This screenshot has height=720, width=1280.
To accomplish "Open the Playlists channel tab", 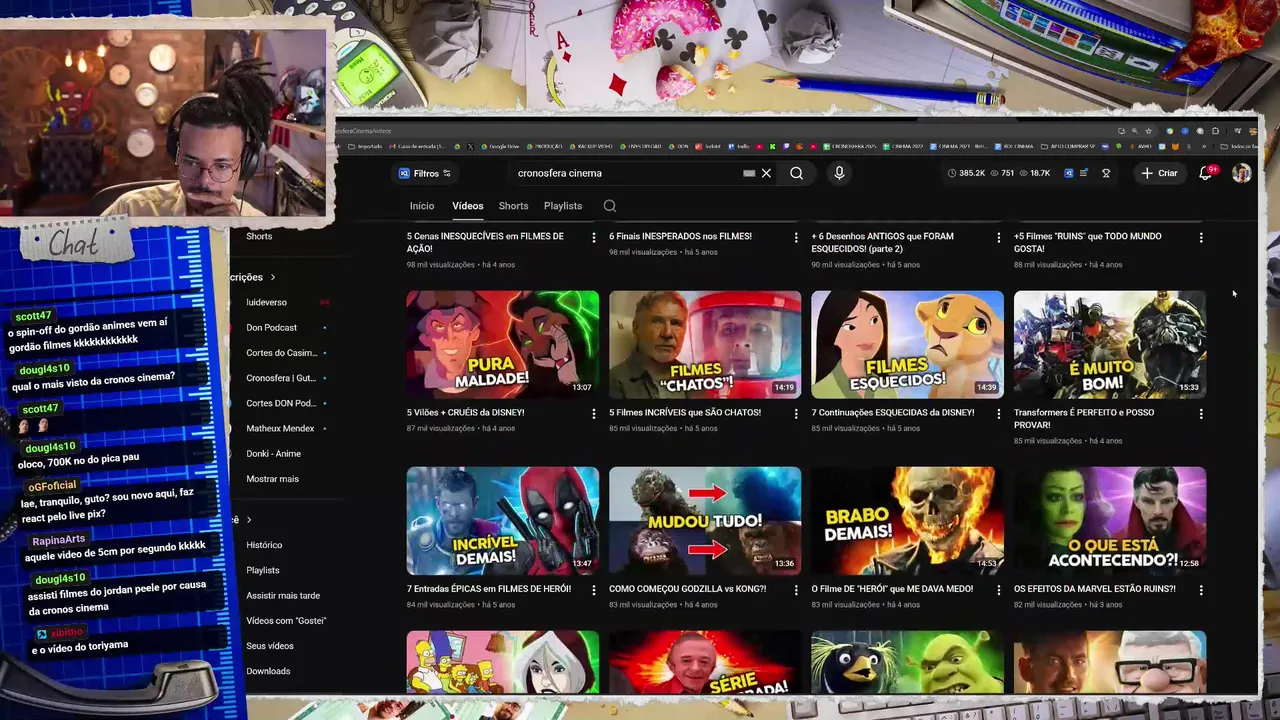I will (563, 206).
